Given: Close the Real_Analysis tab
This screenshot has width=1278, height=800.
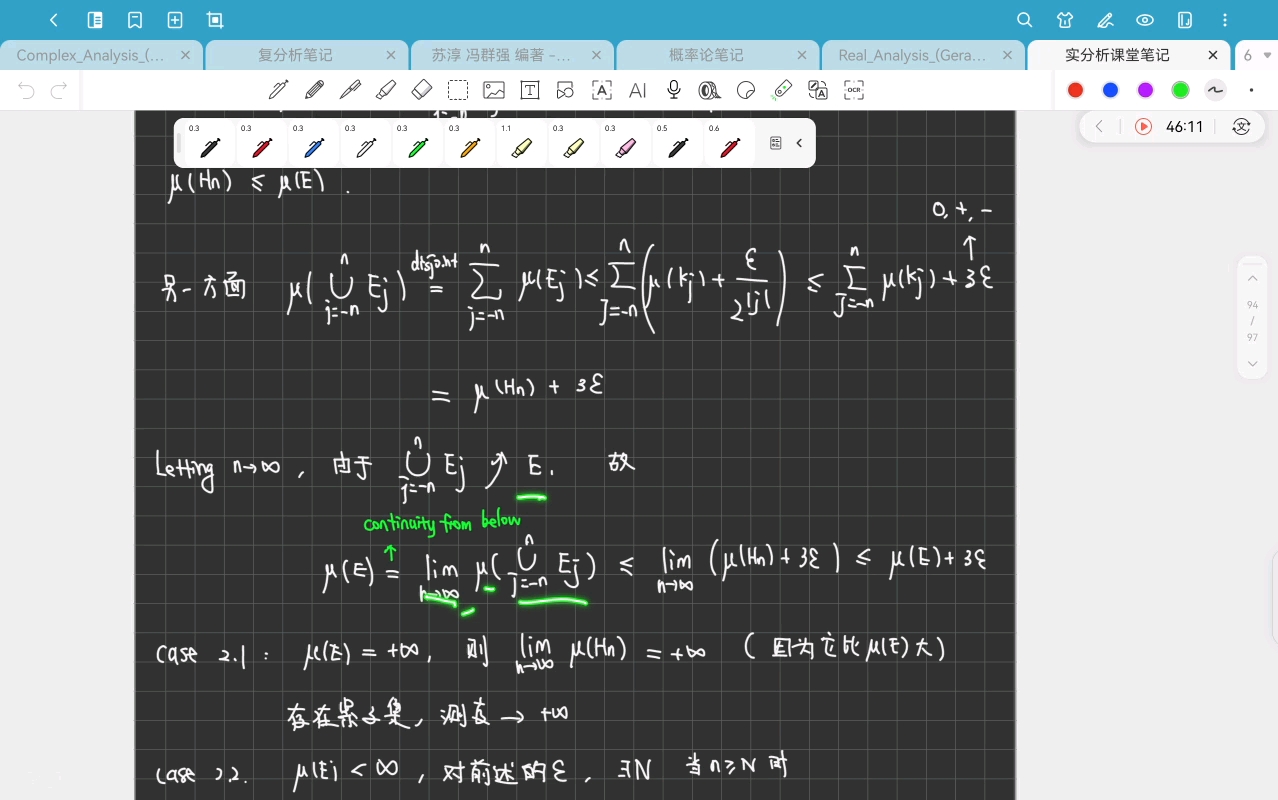Looking at the screenshot, I should [1007, 55].
